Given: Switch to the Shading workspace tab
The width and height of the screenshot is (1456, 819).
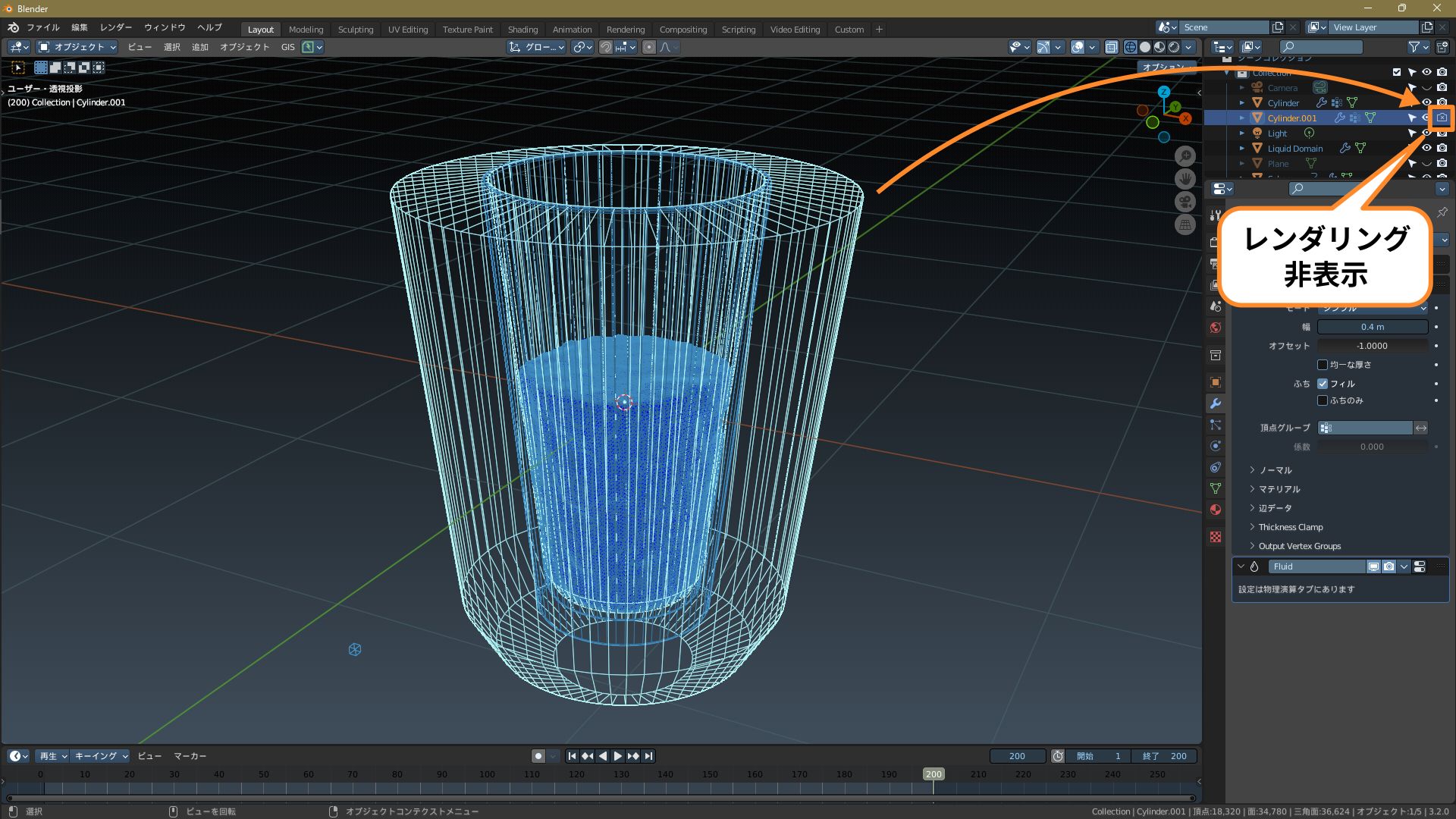Looking at the screenshot, I should 522,30.
